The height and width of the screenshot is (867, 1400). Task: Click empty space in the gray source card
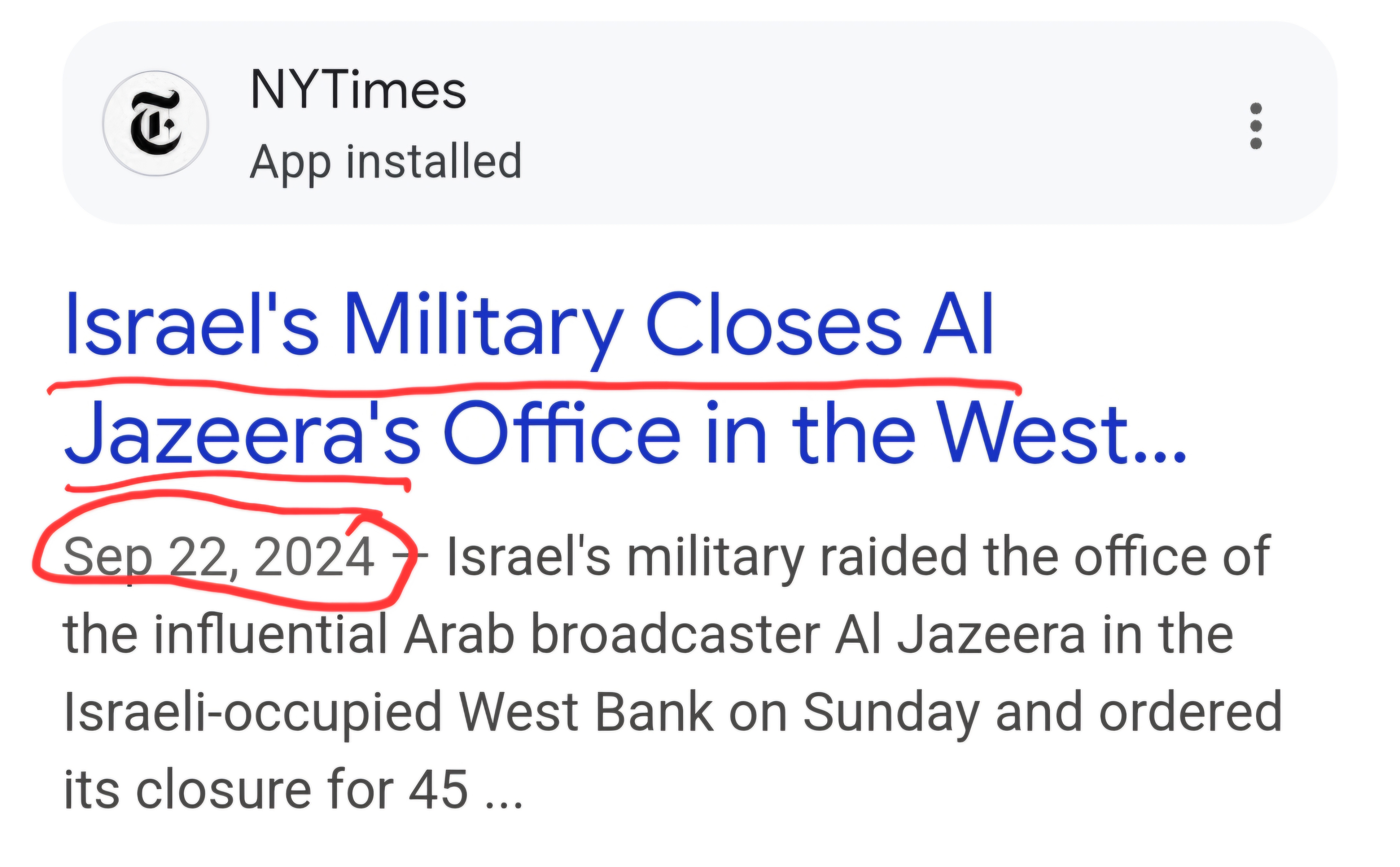pos(860,123)
